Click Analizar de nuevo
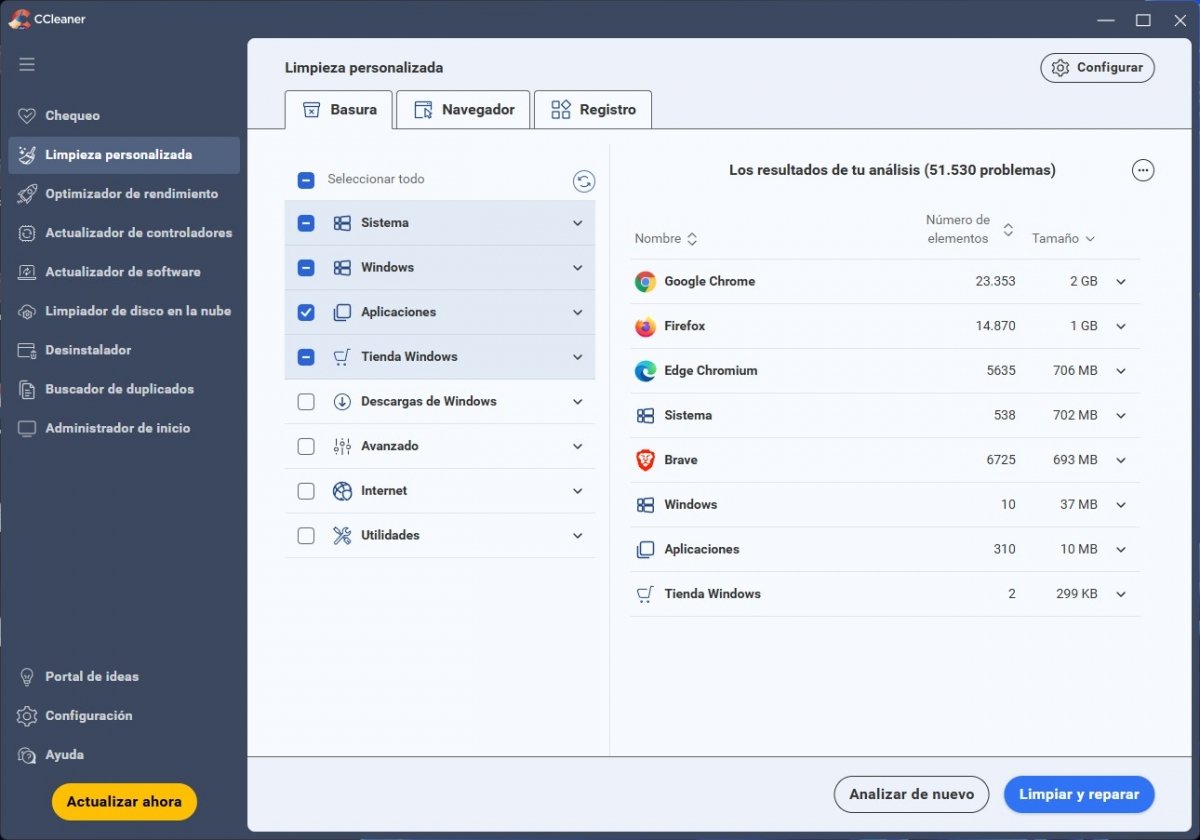Image resolution: width=1200 pixels, height=840 pixels. (x=911, y=794)
